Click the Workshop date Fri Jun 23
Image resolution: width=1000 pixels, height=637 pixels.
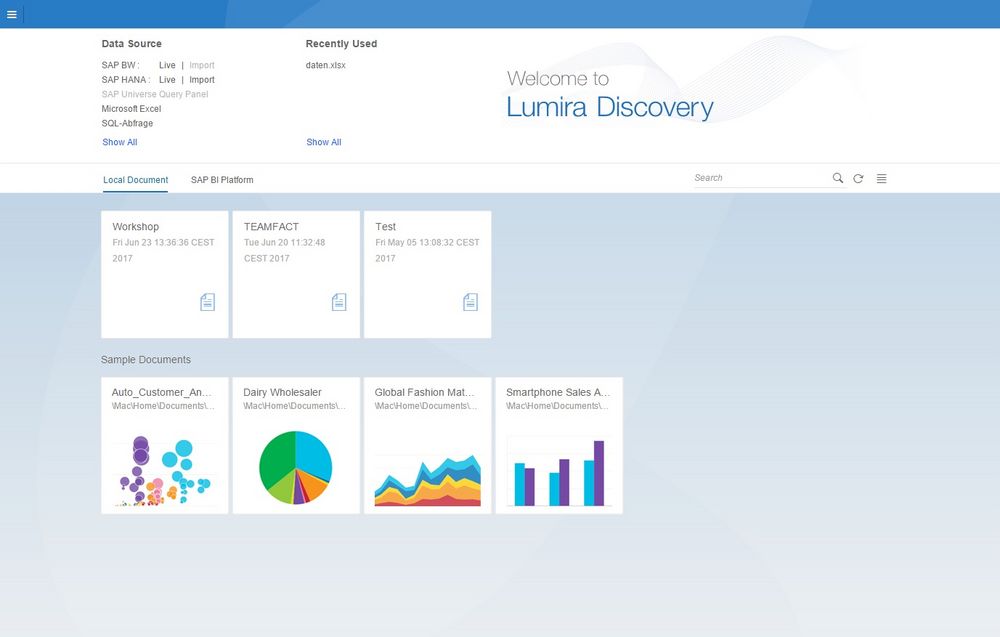click(163, 250)
